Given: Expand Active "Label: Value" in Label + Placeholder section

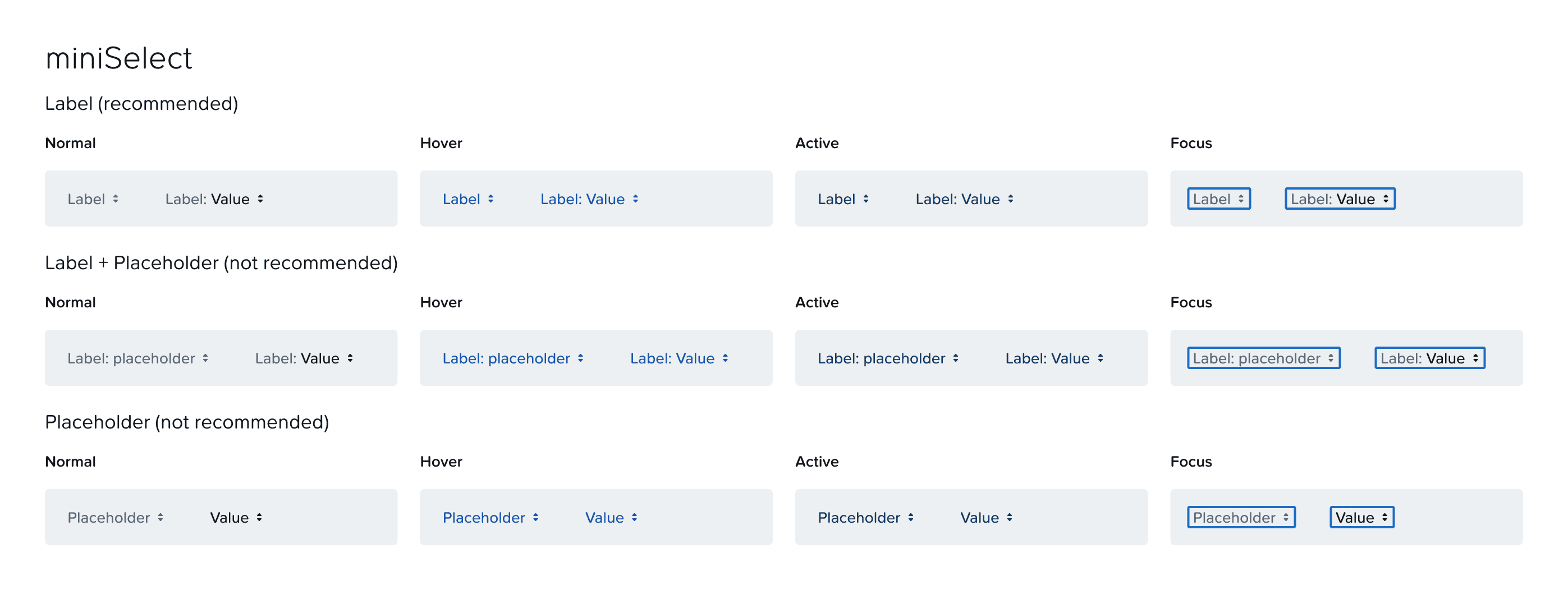Looking at the screenshot, I should tap(1054, 358).
